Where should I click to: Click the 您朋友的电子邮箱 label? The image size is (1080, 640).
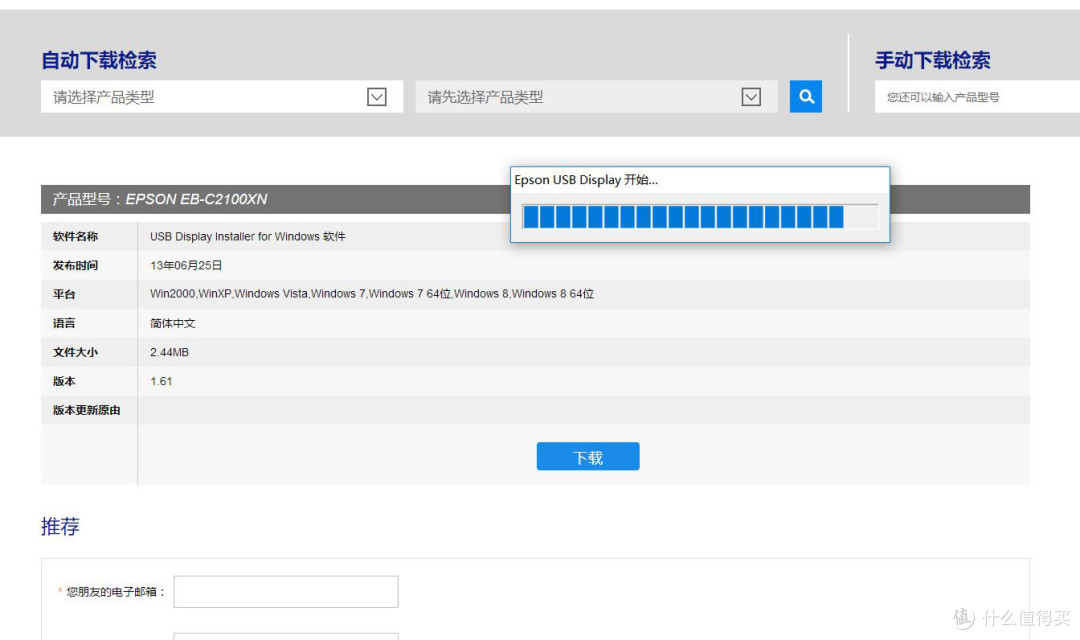(114, 592)
